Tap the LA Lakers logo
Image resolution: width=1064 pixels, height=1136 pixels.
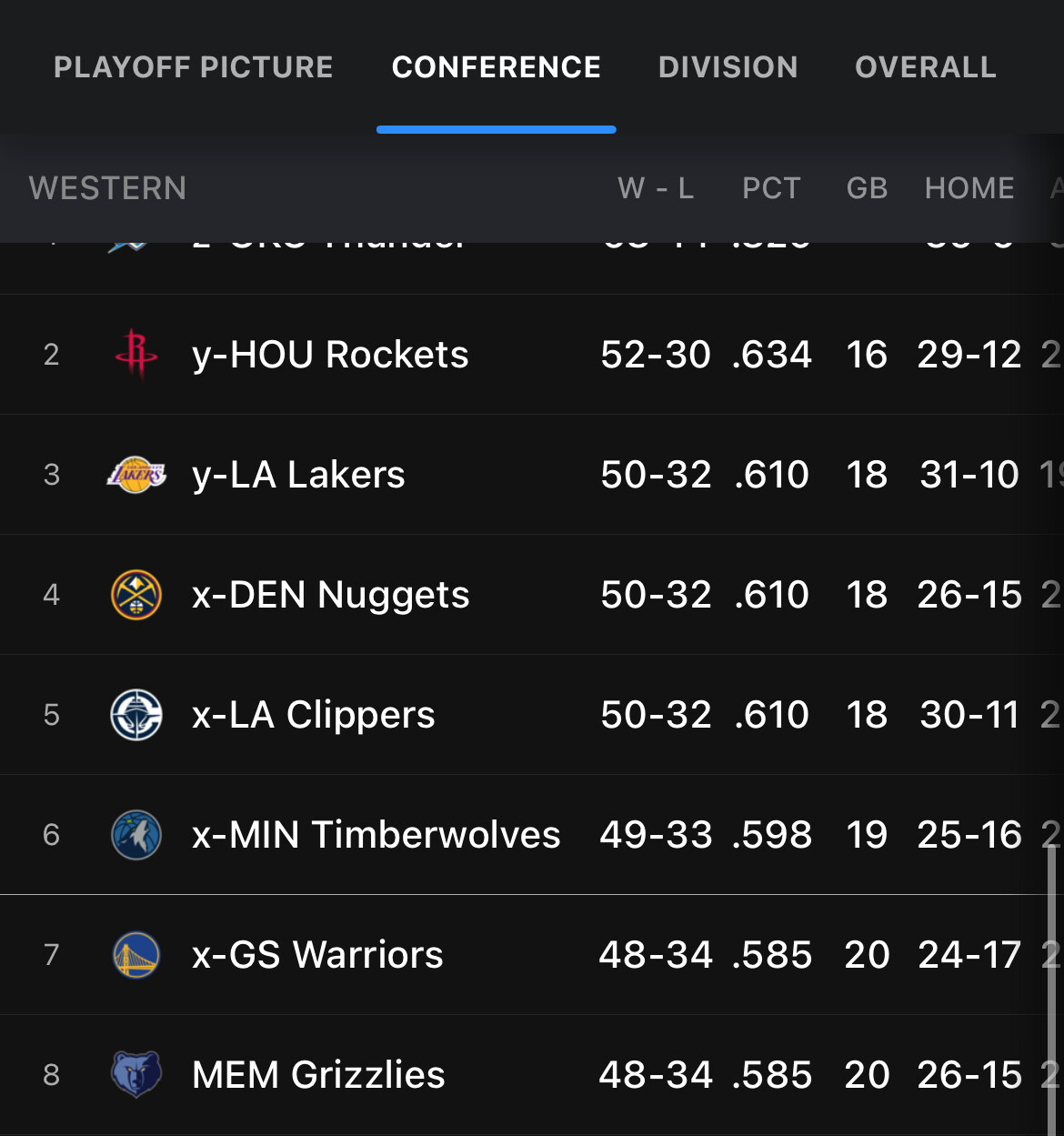pyautogui.click(x=136, y=475)
